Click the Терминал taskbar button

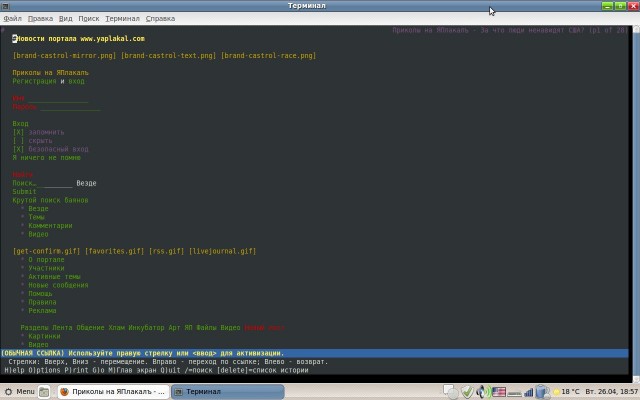(x=227, y=392)
